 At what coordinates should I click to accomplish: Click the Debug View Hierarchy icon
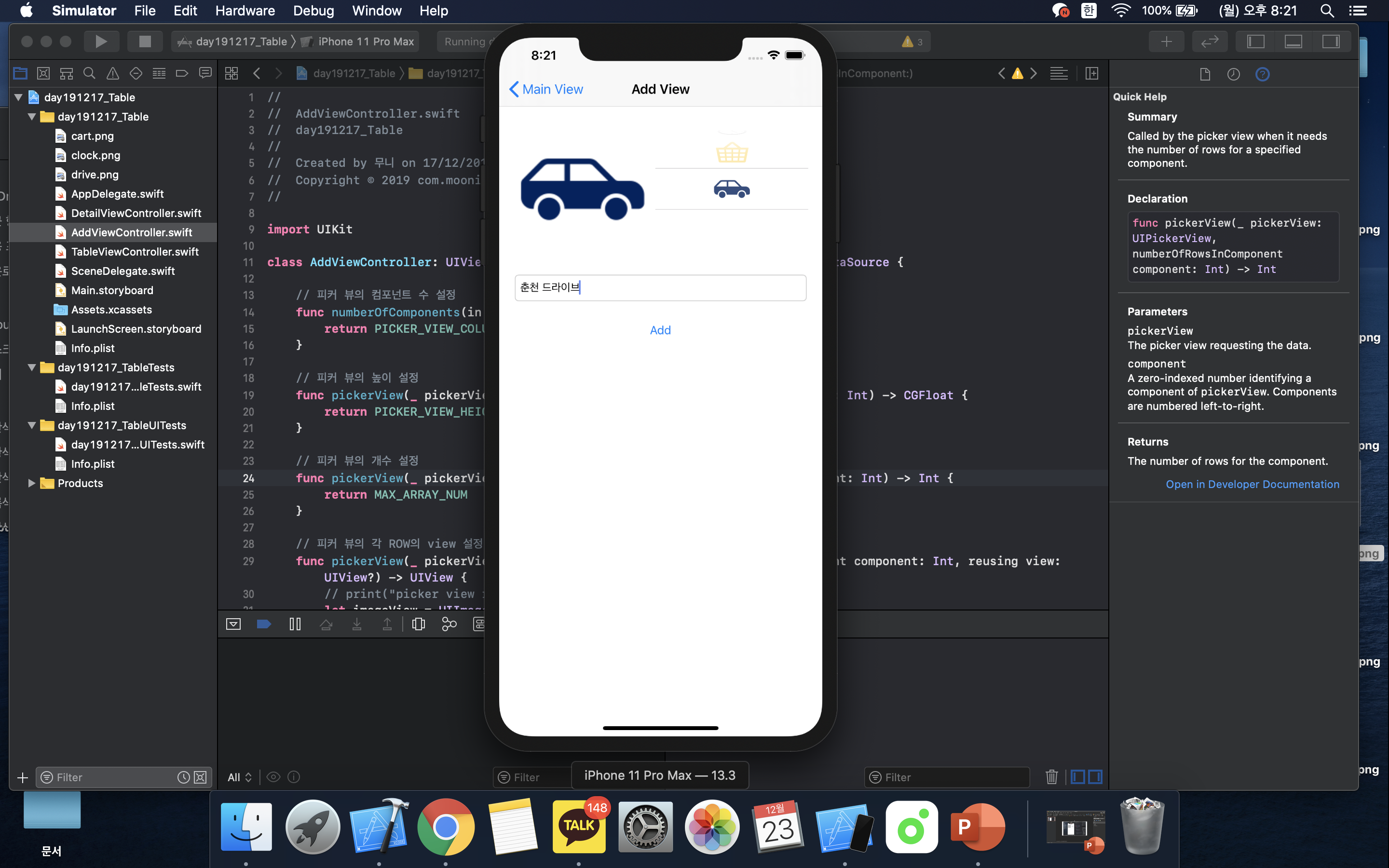click(419, 624)
